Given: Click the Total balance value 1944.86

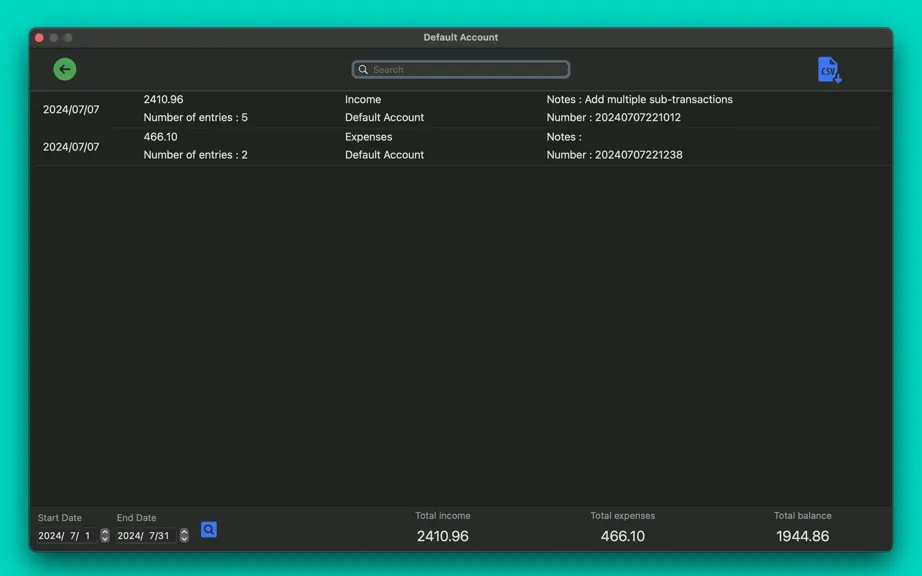Looking at the screenshot, I should [x=803, y=536].
